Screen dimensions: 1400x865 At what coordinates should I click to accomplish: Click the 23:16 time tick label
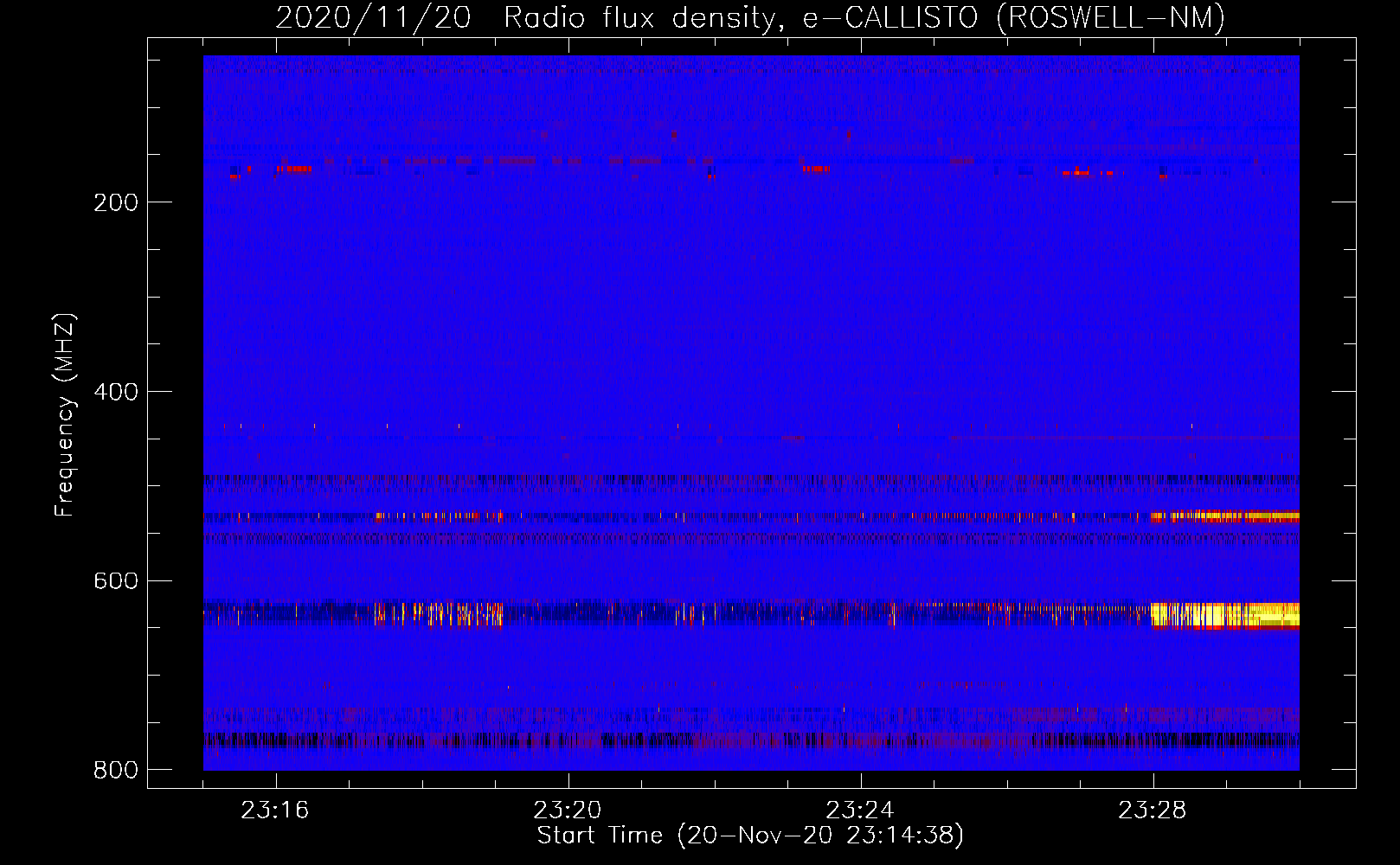[275, 811]
